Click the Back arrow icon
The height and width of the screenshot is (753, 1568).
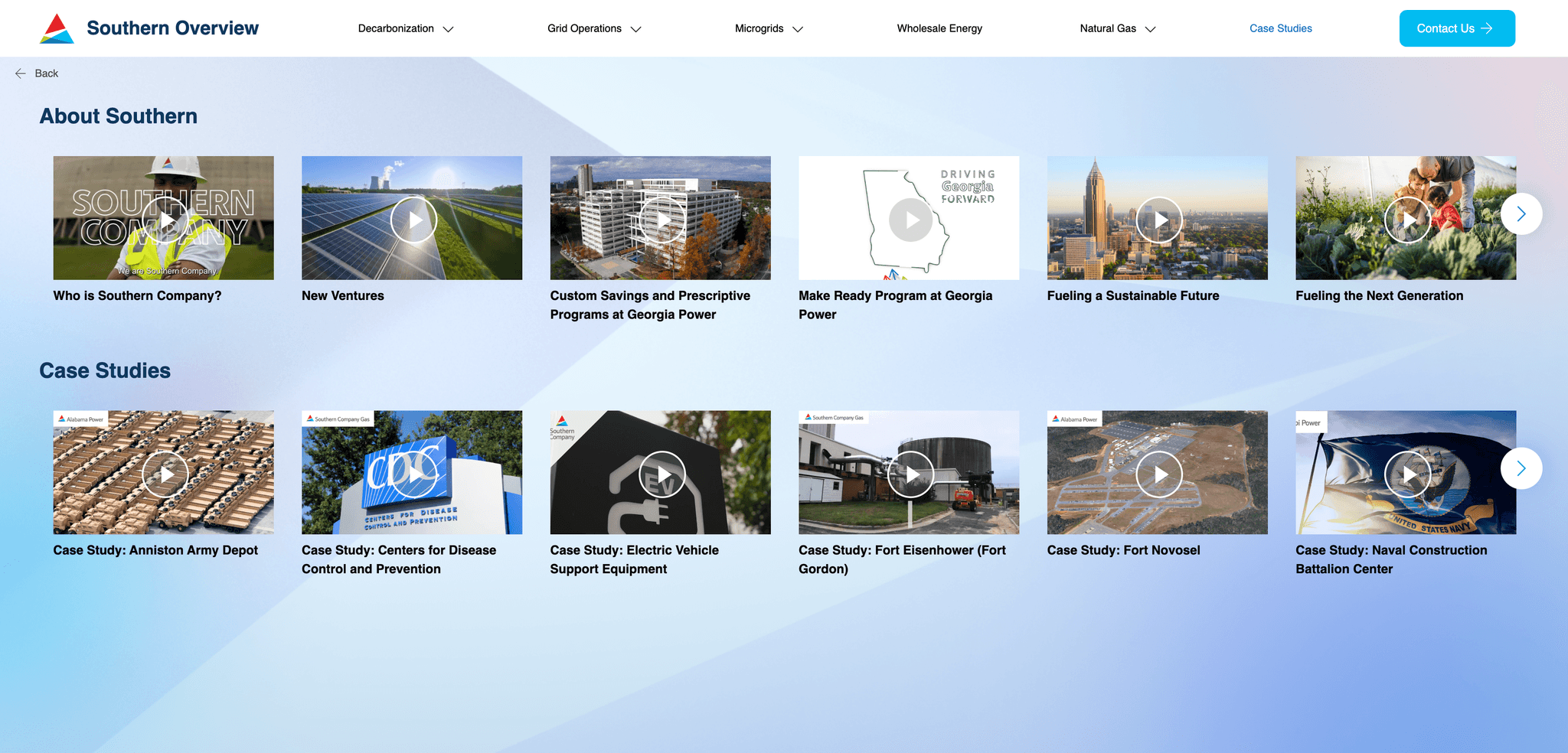tap(21, 73)
